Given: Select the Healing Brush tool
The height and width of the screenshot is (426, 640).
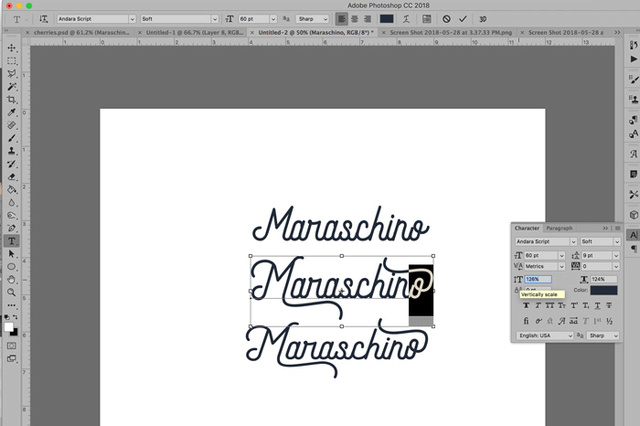Looking at the screenshot, I should click(11, 125).
